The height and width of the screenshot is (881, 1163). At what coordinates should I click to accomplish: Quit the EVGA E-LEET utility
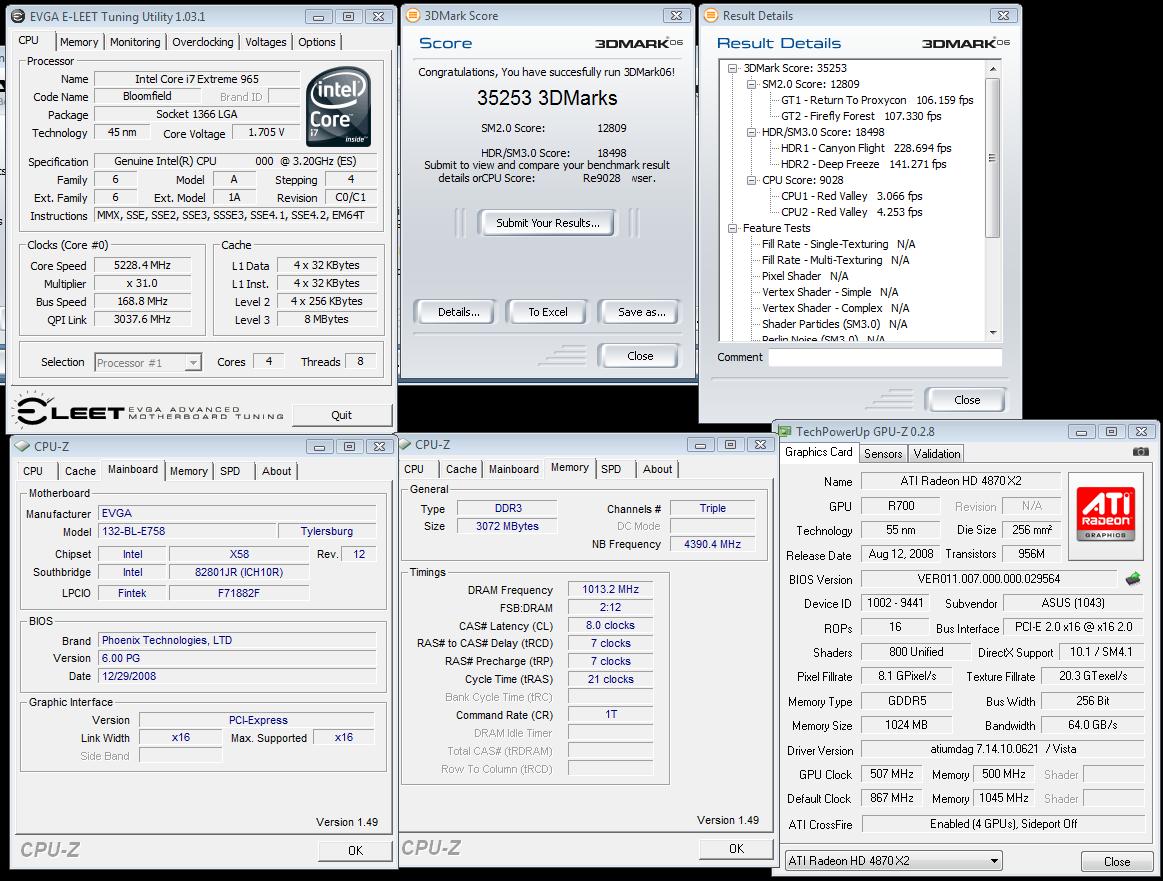tap(342, 415)
